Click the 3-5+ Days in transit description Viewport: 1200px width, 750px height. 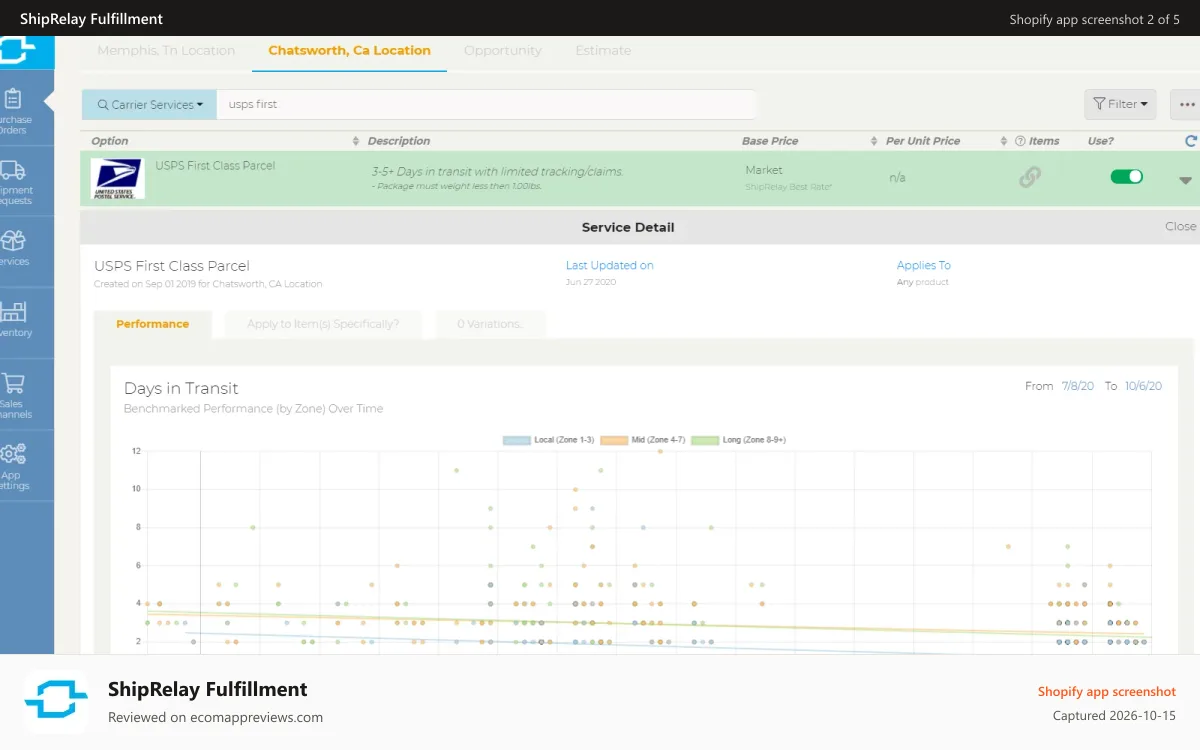[x=497, y=171]
